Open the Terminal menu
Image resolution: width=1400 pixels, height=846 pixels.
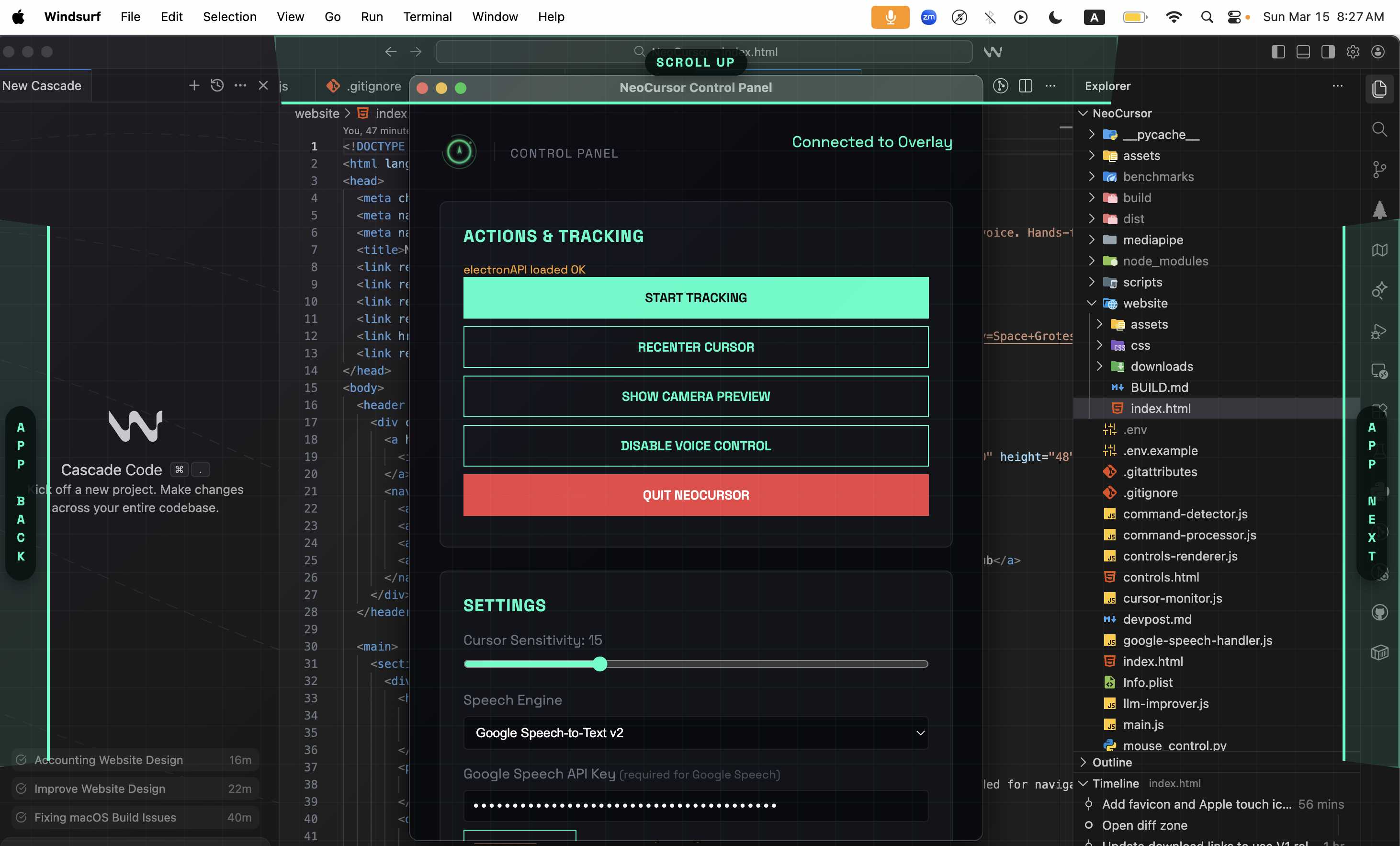pos(427,16)
